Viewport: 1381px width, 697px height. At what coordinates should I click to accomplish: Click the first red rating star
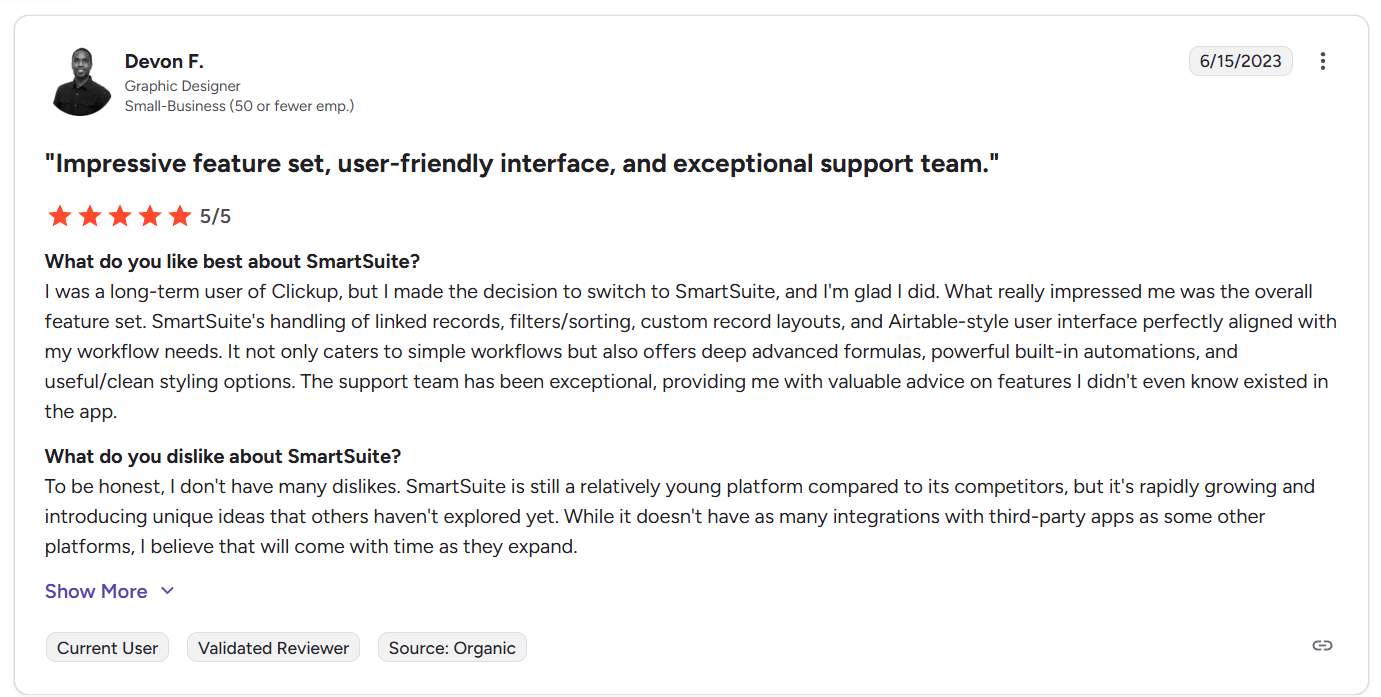(60, 216)
